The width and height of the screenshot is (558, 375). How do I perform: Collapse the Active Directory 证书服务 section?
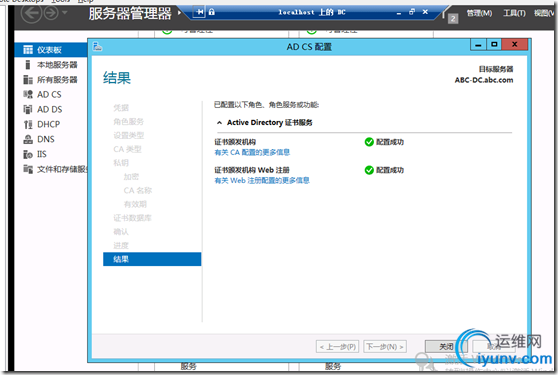click(x=219, y=123)
